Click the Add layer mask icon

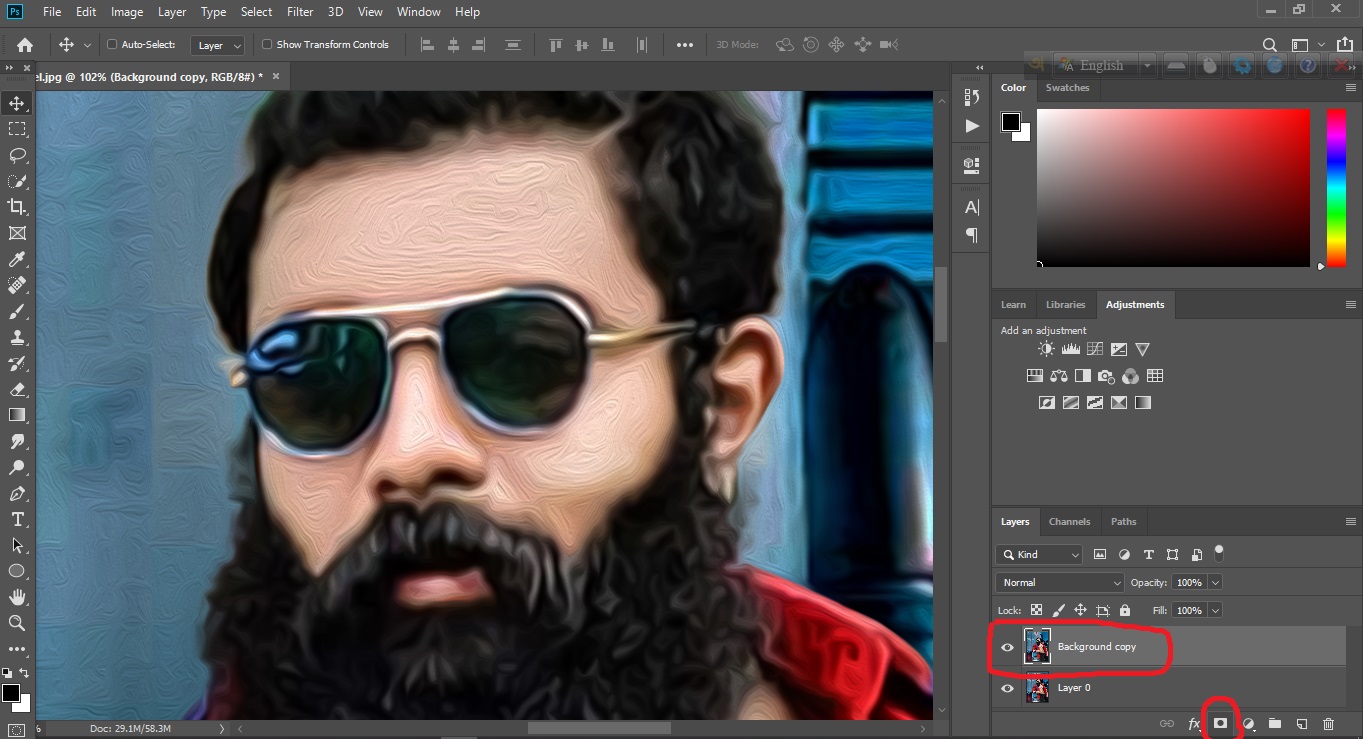1220,723
